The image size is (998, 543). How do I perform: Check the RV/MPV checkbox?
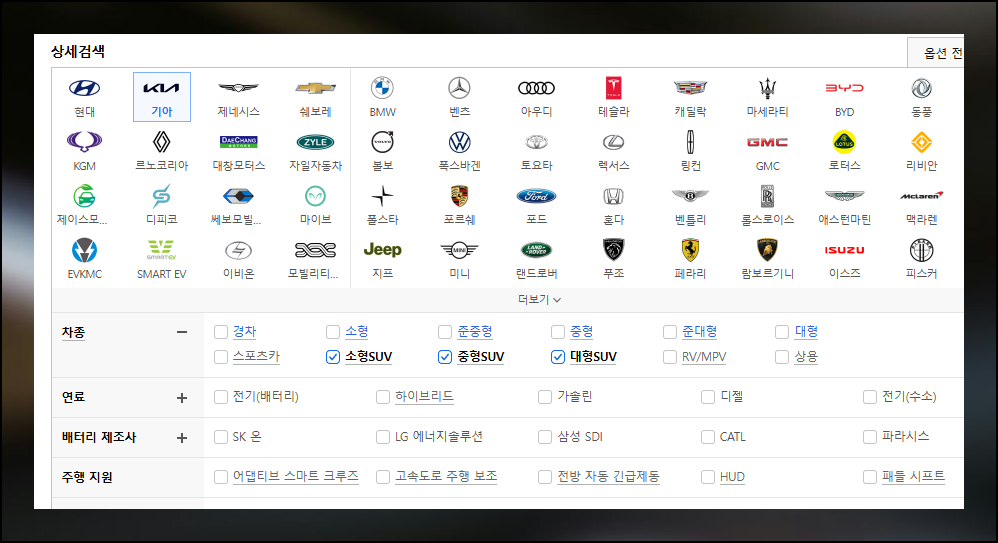[670, 357]
